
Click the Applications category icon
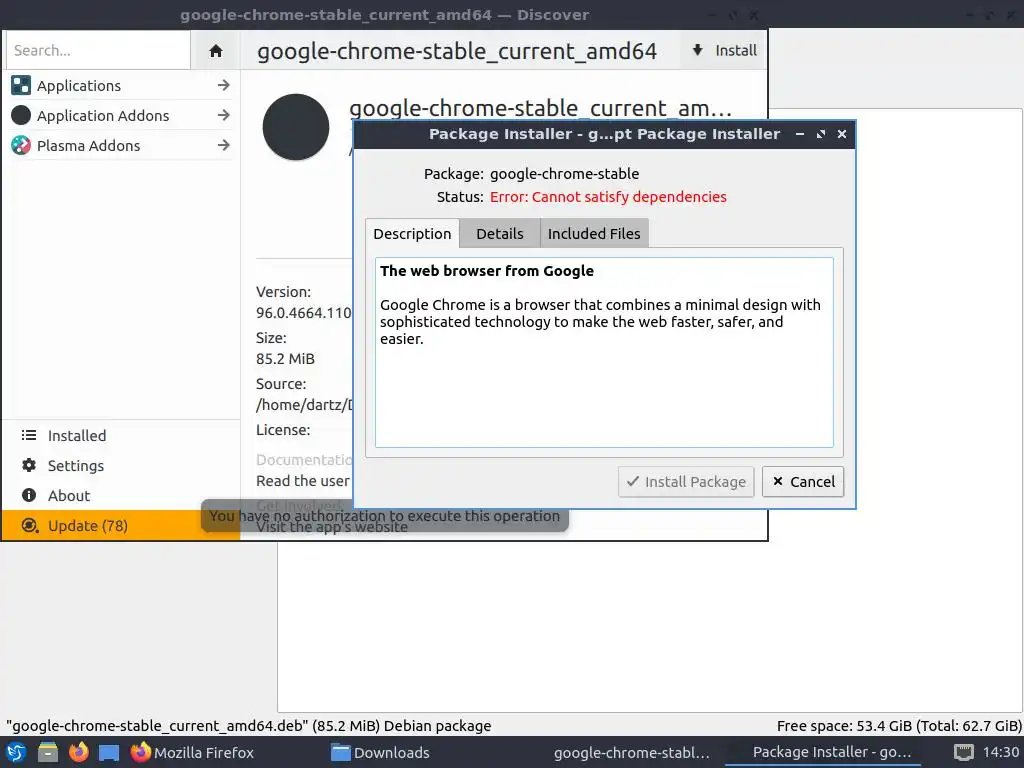(21, 85)
